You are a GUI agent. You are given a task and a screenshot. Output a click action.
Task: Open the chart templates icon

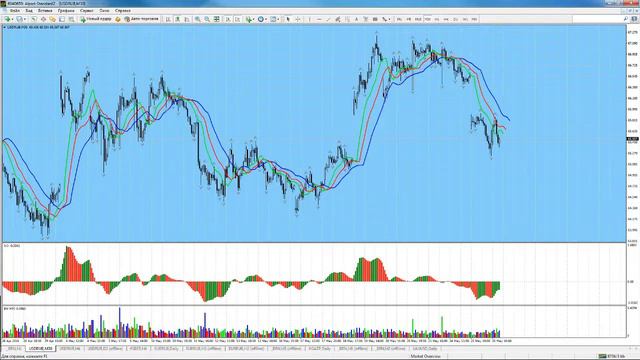tap(273, 19)
